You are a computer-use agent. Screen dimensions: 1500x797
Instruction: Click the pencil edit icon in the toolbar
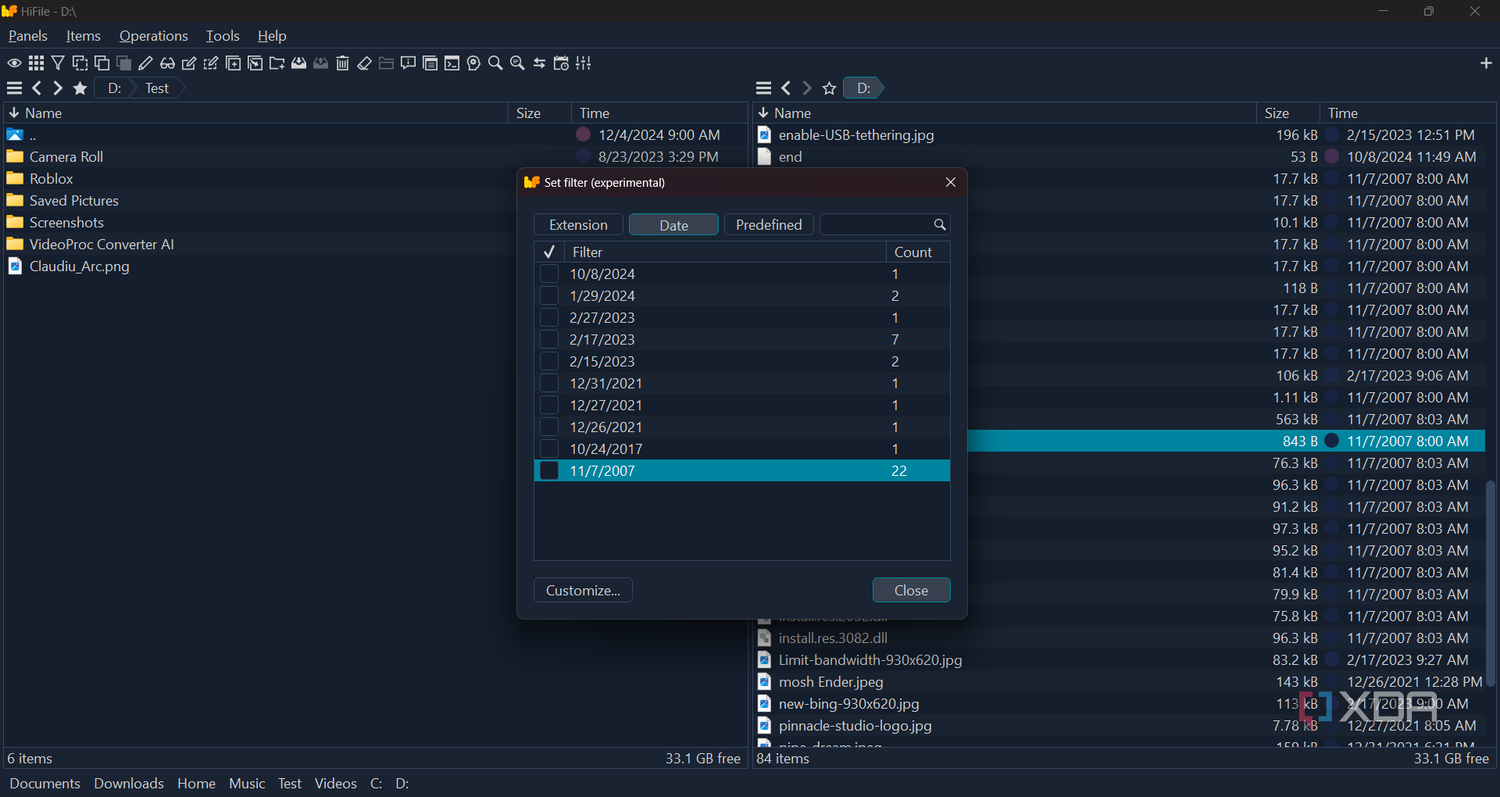[x=146, y=63]
